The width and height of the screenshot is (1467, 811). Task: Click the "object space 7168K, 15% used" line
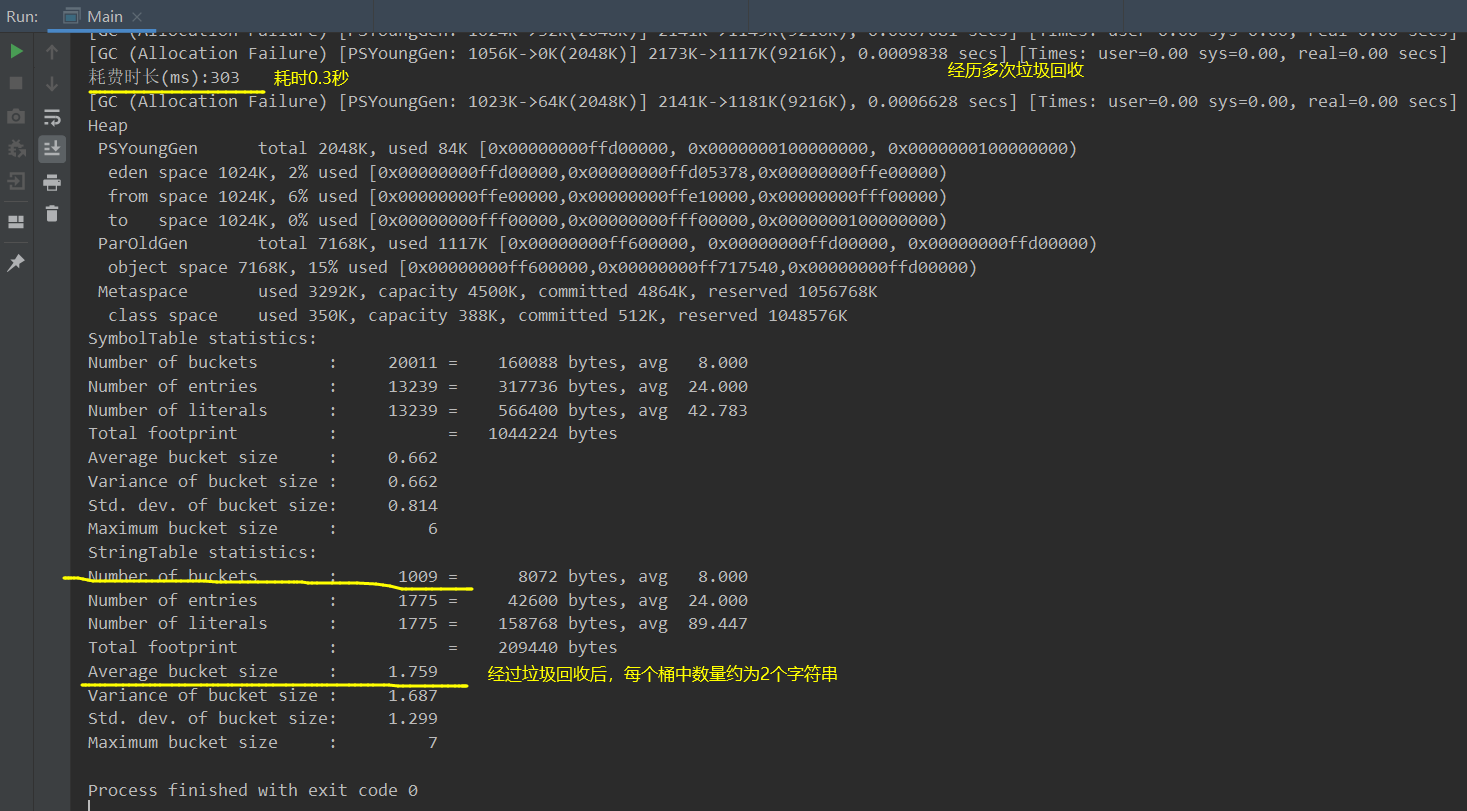542,267
